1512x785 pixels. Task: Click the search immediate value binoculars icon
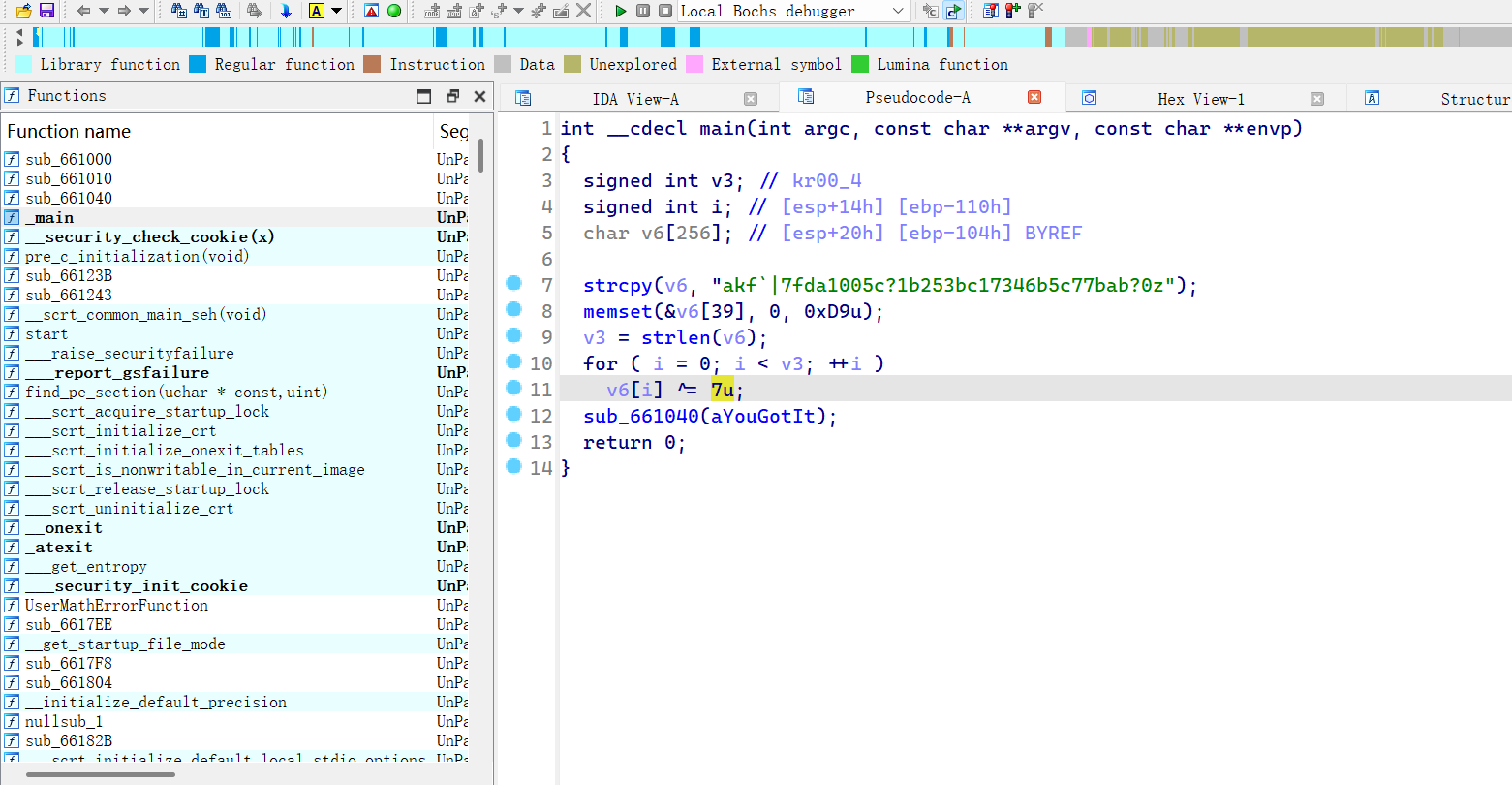(x=179, y=11)
